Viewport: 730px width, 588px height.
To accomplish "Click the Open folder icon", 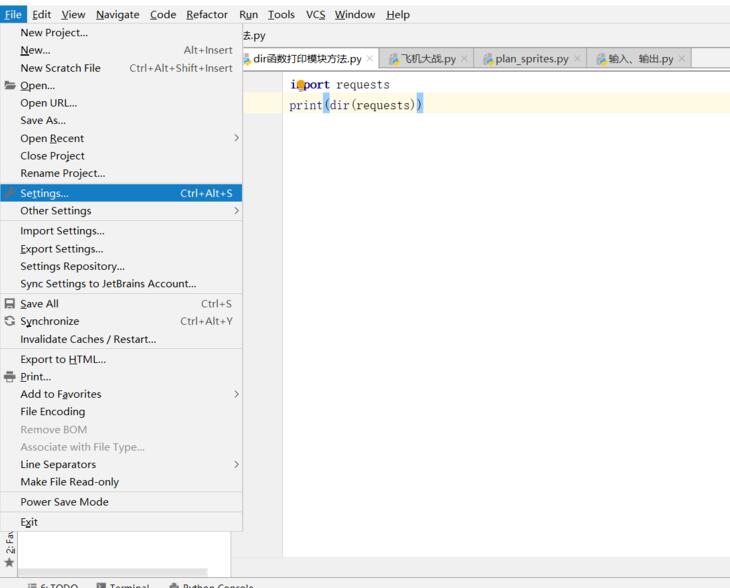I will [10, 85].
